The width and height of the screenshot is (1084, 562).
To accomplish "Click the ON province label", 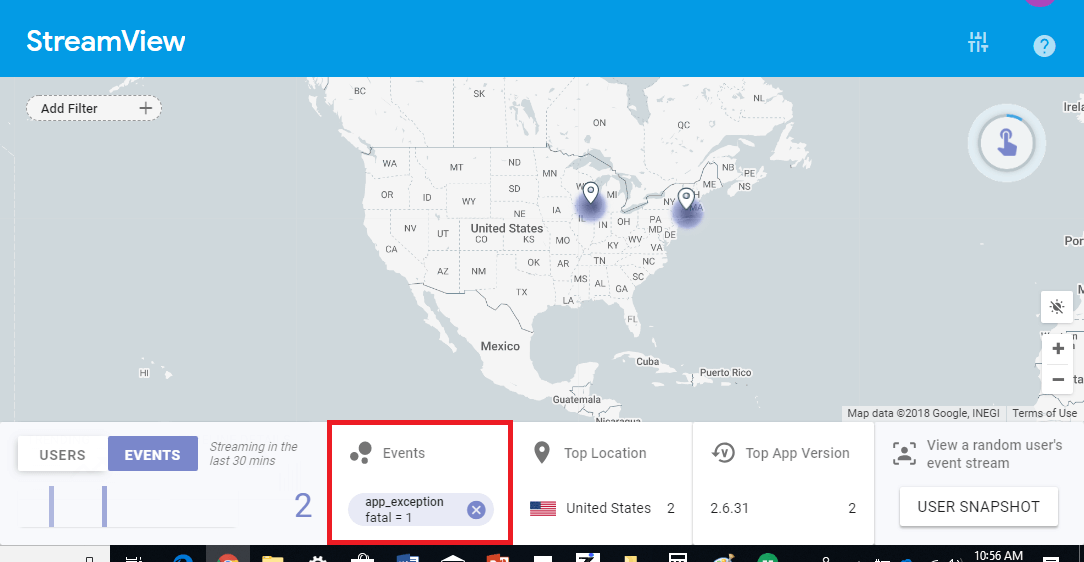I will [599, 122].
